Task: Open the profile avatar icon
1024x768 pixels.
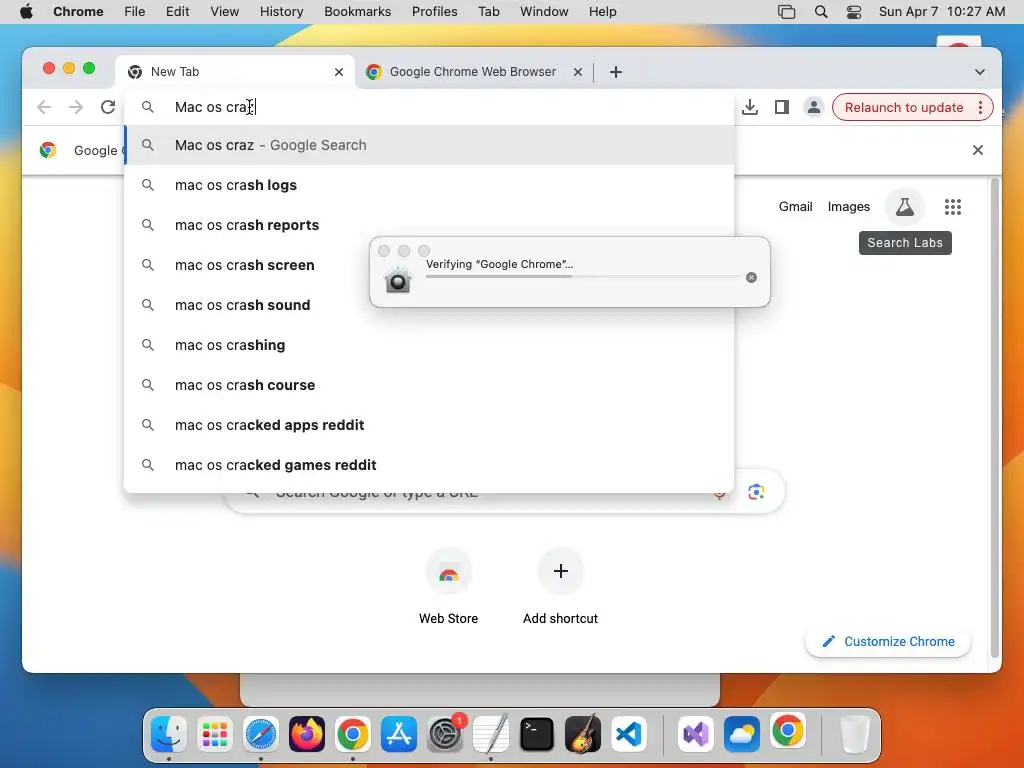Action: point(814,107)
